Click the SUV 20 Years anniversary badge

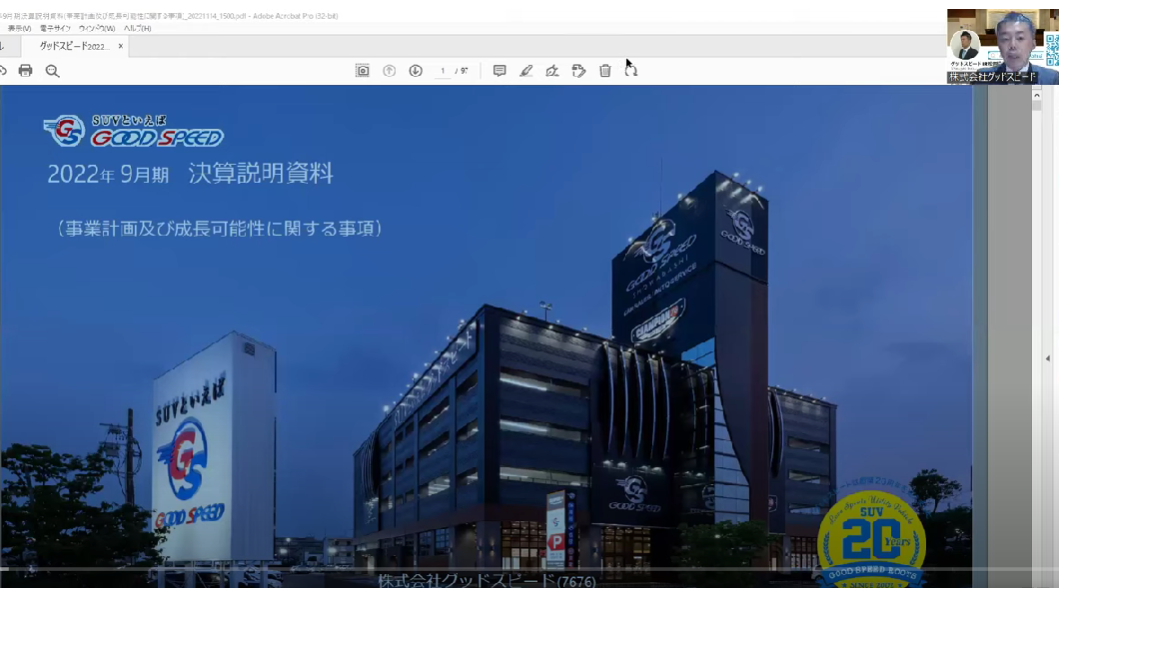(871, 537)
